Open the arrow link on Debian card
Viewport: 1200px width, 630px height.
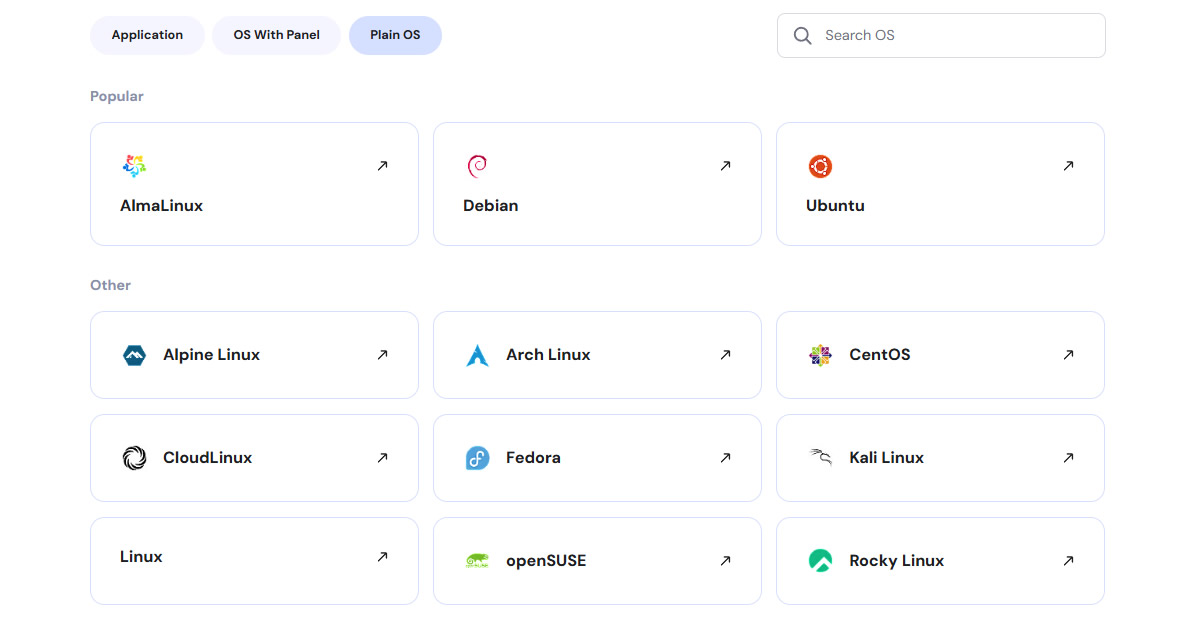pos(725,166)
